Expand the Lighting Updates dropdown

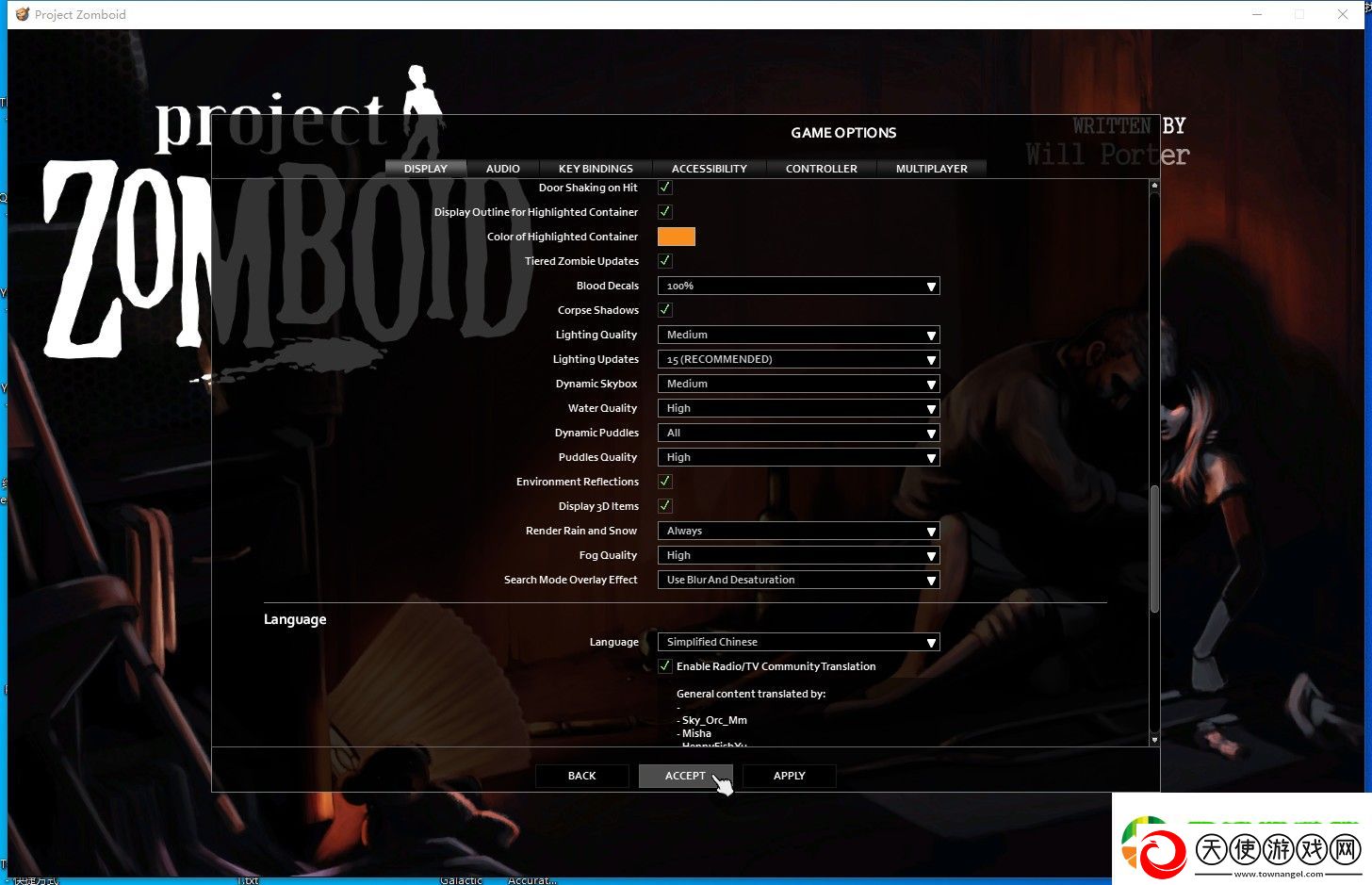pos(798,359)
